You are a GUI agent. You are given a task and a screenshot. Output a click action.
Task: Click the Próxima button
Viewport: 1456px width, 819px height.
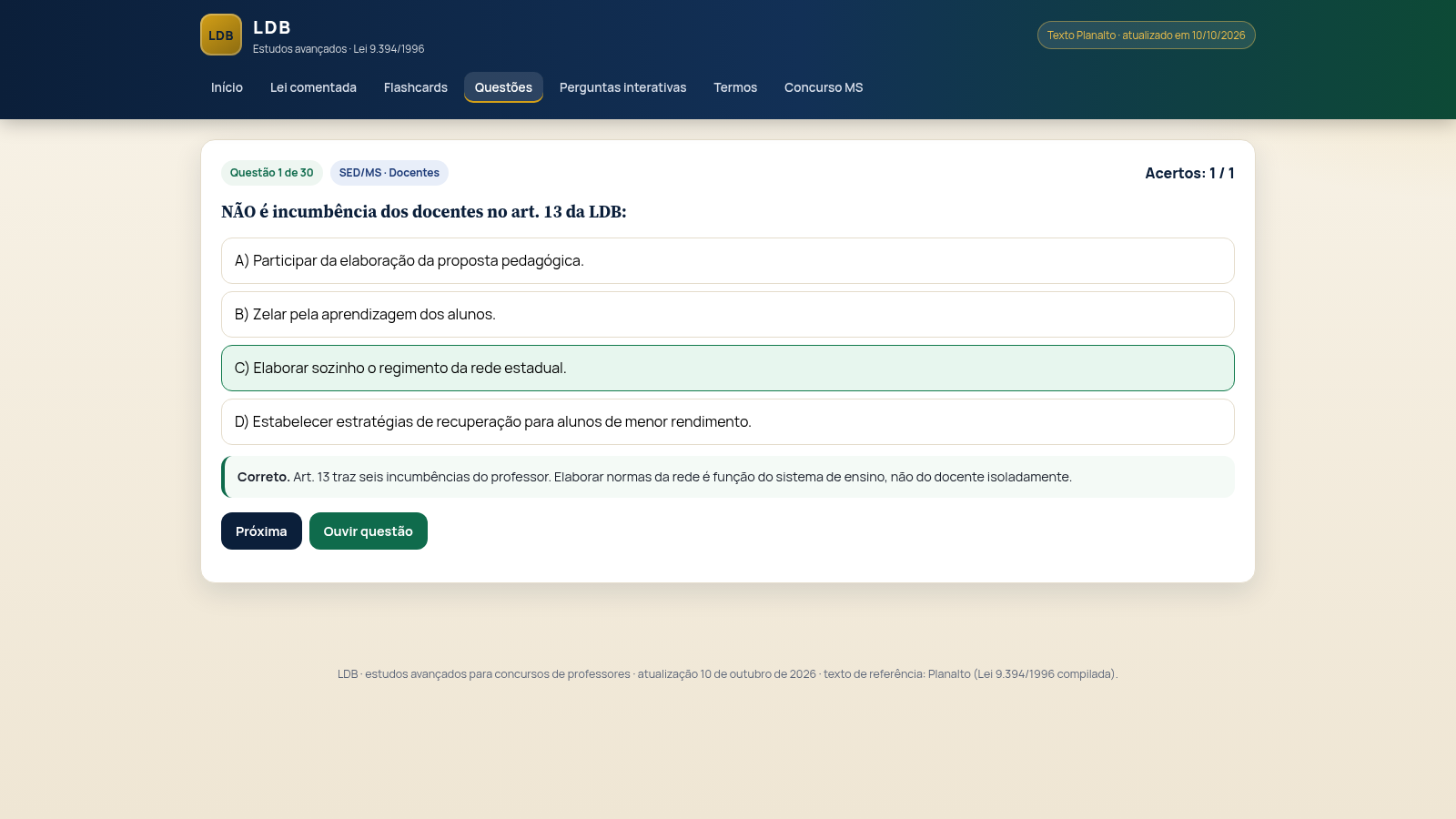[x=261, y=531]
